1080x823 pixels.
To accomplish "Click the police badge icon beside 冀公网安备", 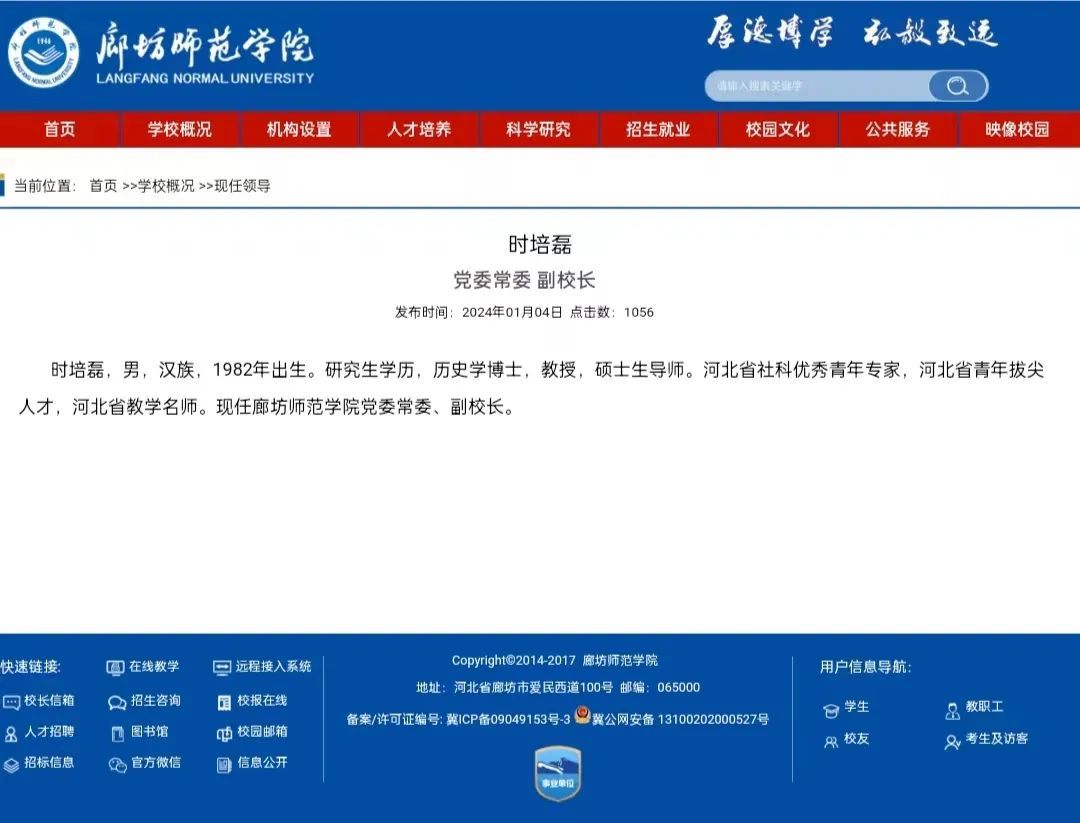I will (x=582, y=715).
